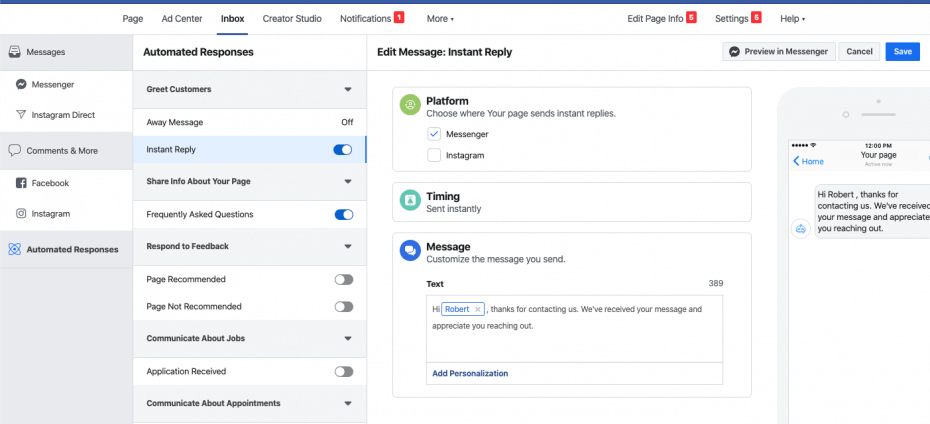Open the Settings tab

click(x=731, y=18)
